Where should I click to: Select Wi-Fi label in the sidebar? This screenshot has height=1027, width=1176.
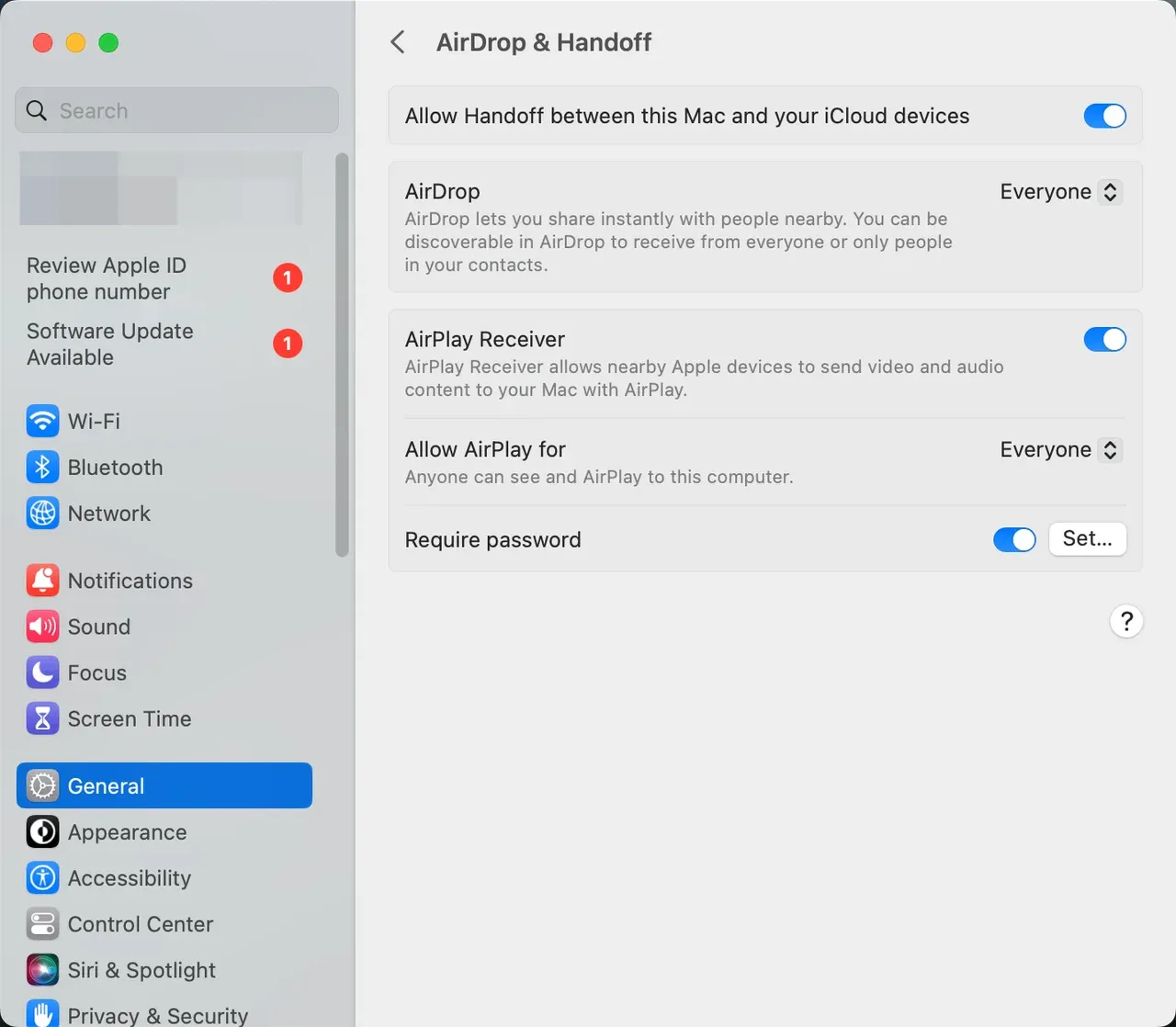[94, 421]
